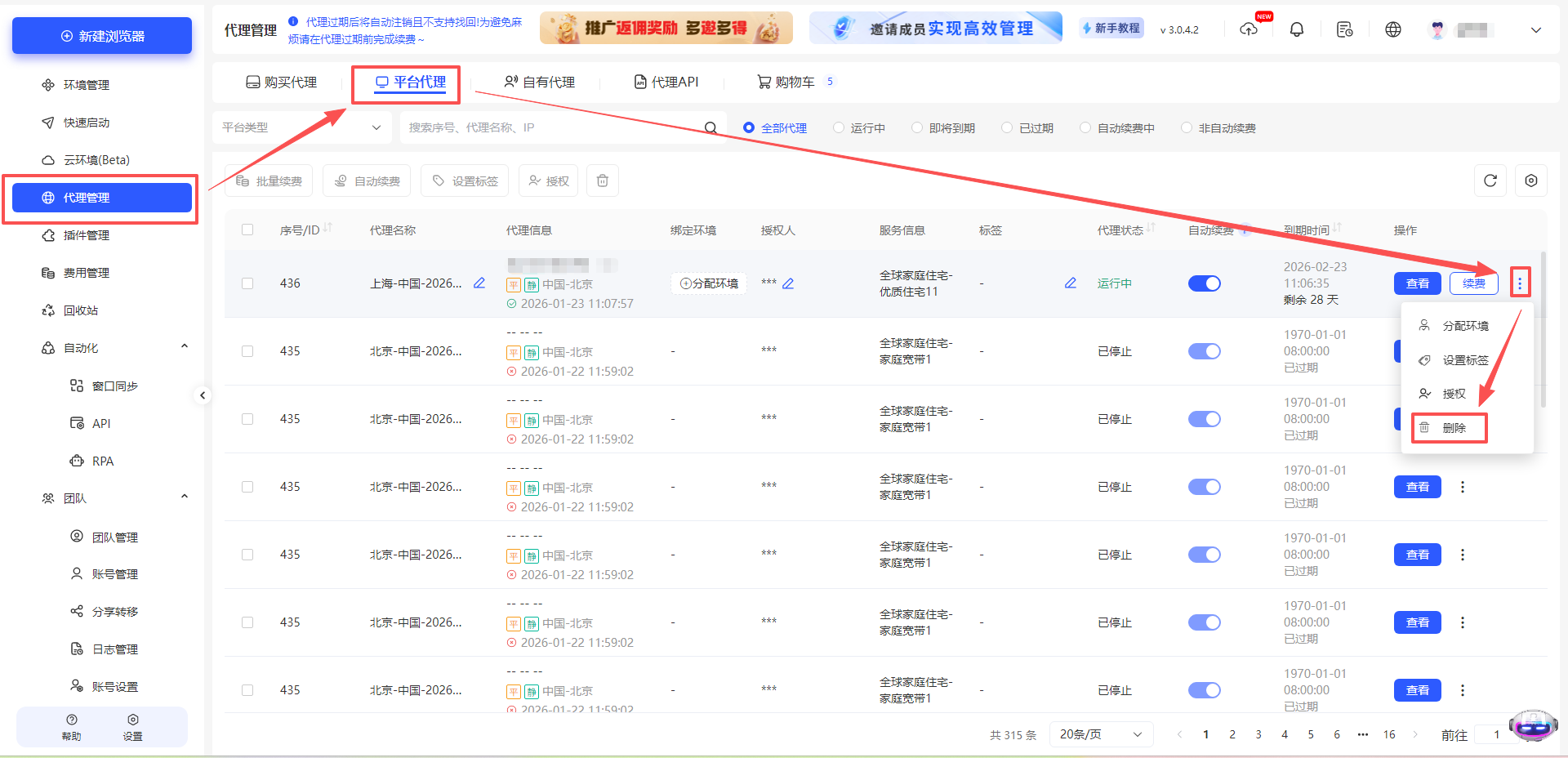This screenshot has height=758, width=1568.
Task: Click the edit pencil next to 上海-中国-2026 proxy name
Action: tap(479, 283)
